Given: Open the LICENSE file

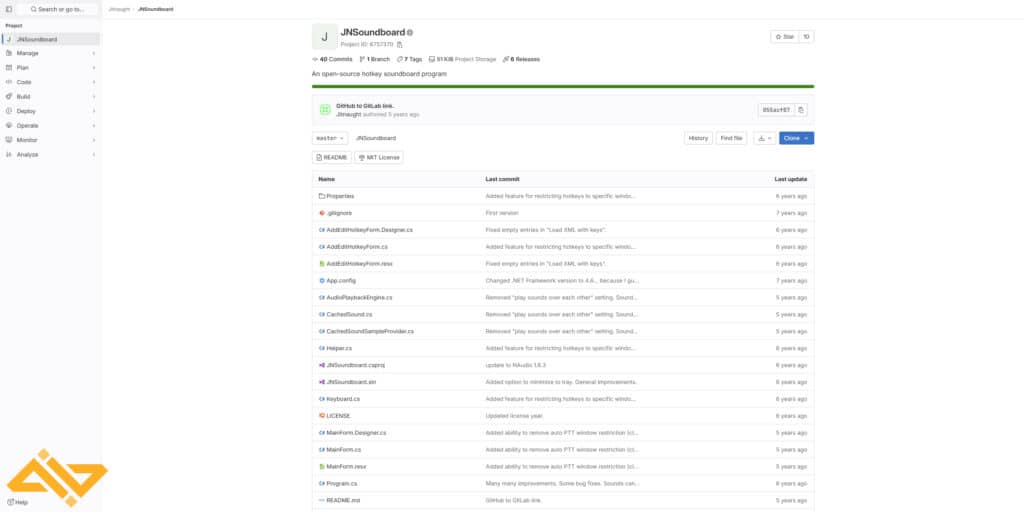Looking at the screenshot, I should 338,416.
